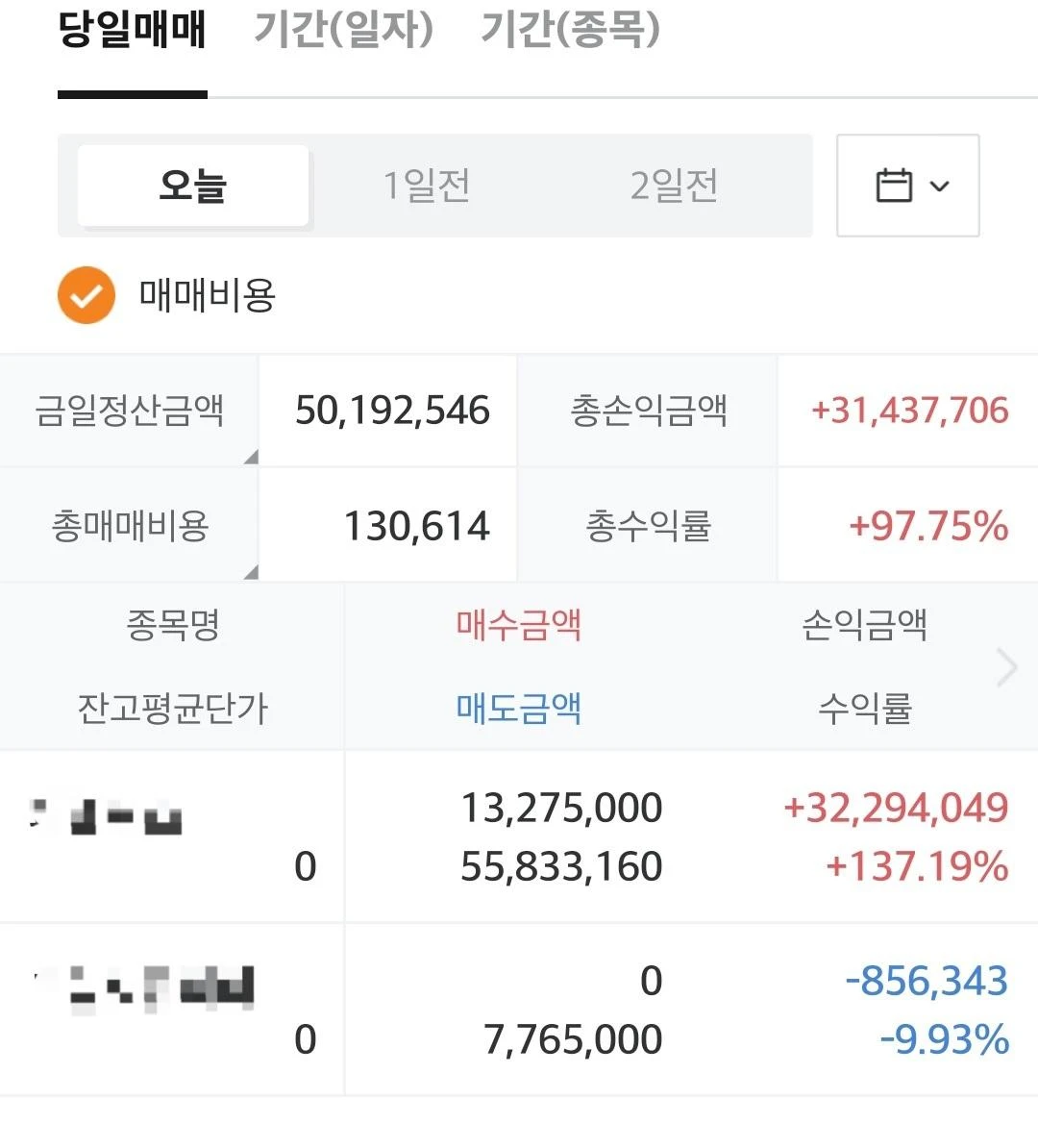Click the 수익률 column header

click(864, 708)
